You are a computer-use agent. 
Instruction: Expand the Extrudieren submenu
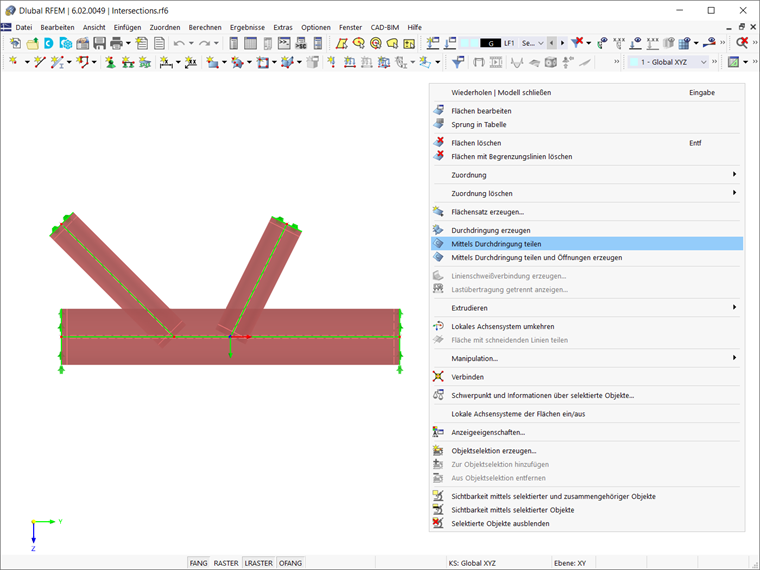(x=587, y=308)
